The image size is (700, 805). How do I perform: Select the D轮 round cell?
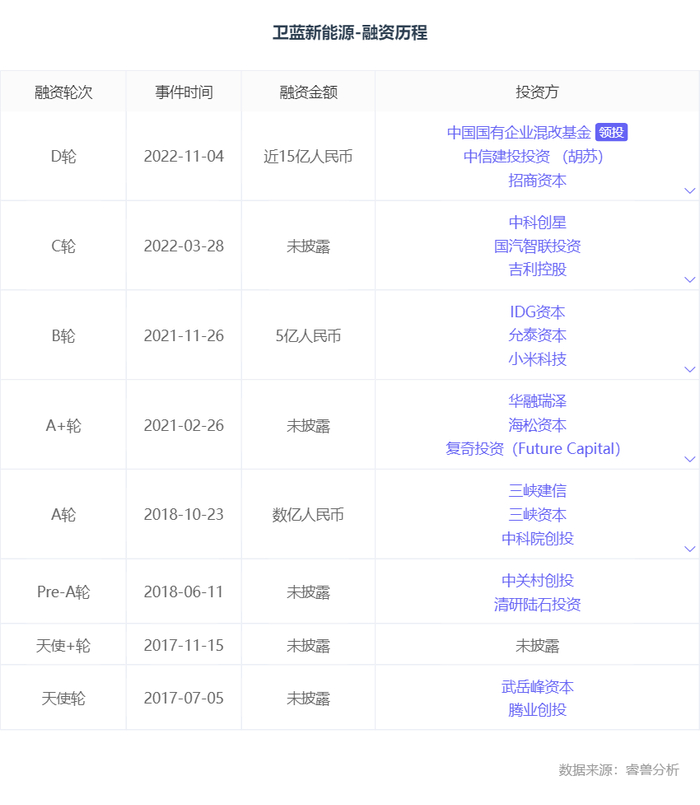pyautogui.click(x=63, y=156)
